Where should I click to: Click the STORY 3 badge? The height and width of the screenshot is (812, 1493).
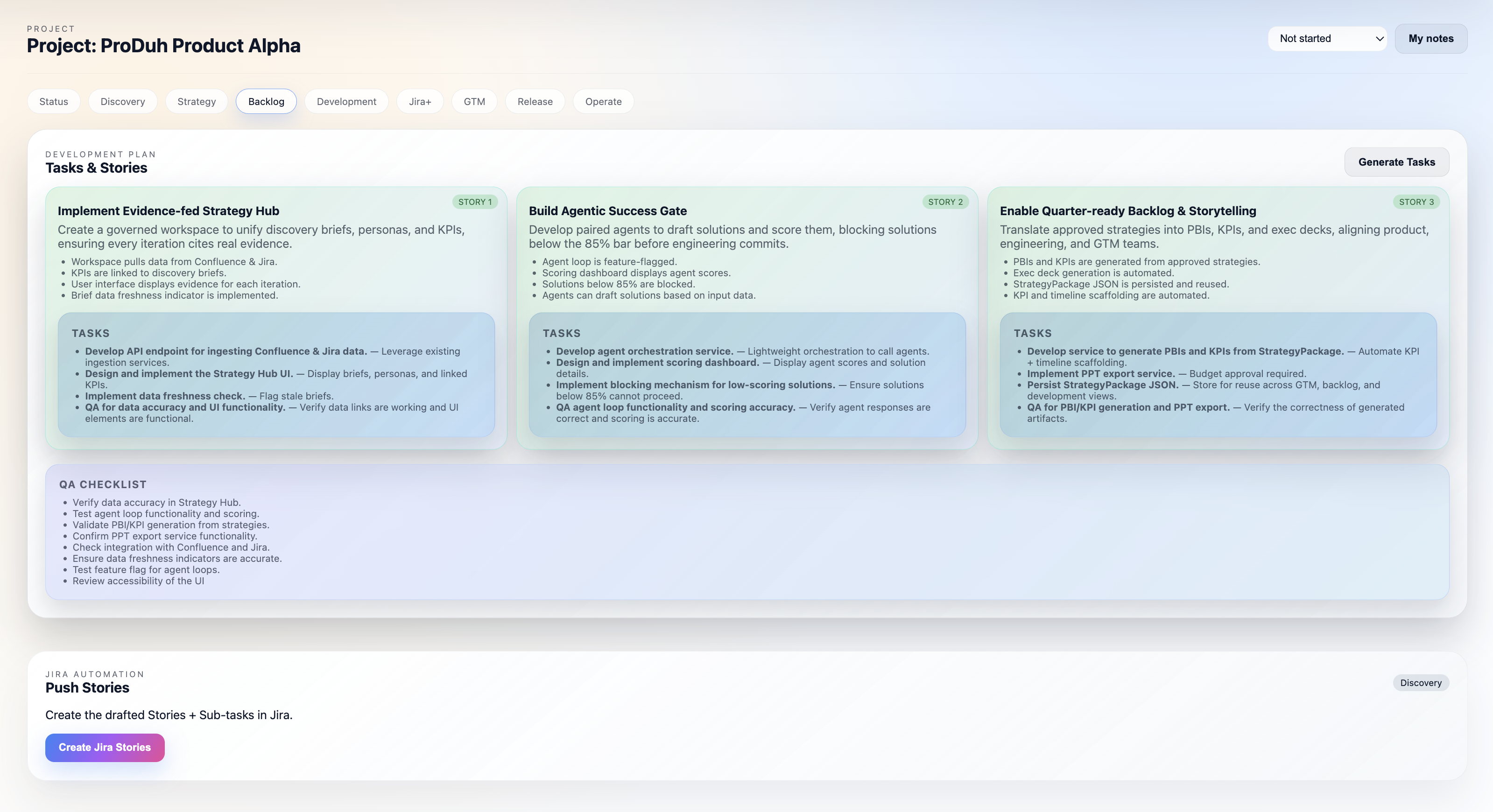pos(1416,202)
